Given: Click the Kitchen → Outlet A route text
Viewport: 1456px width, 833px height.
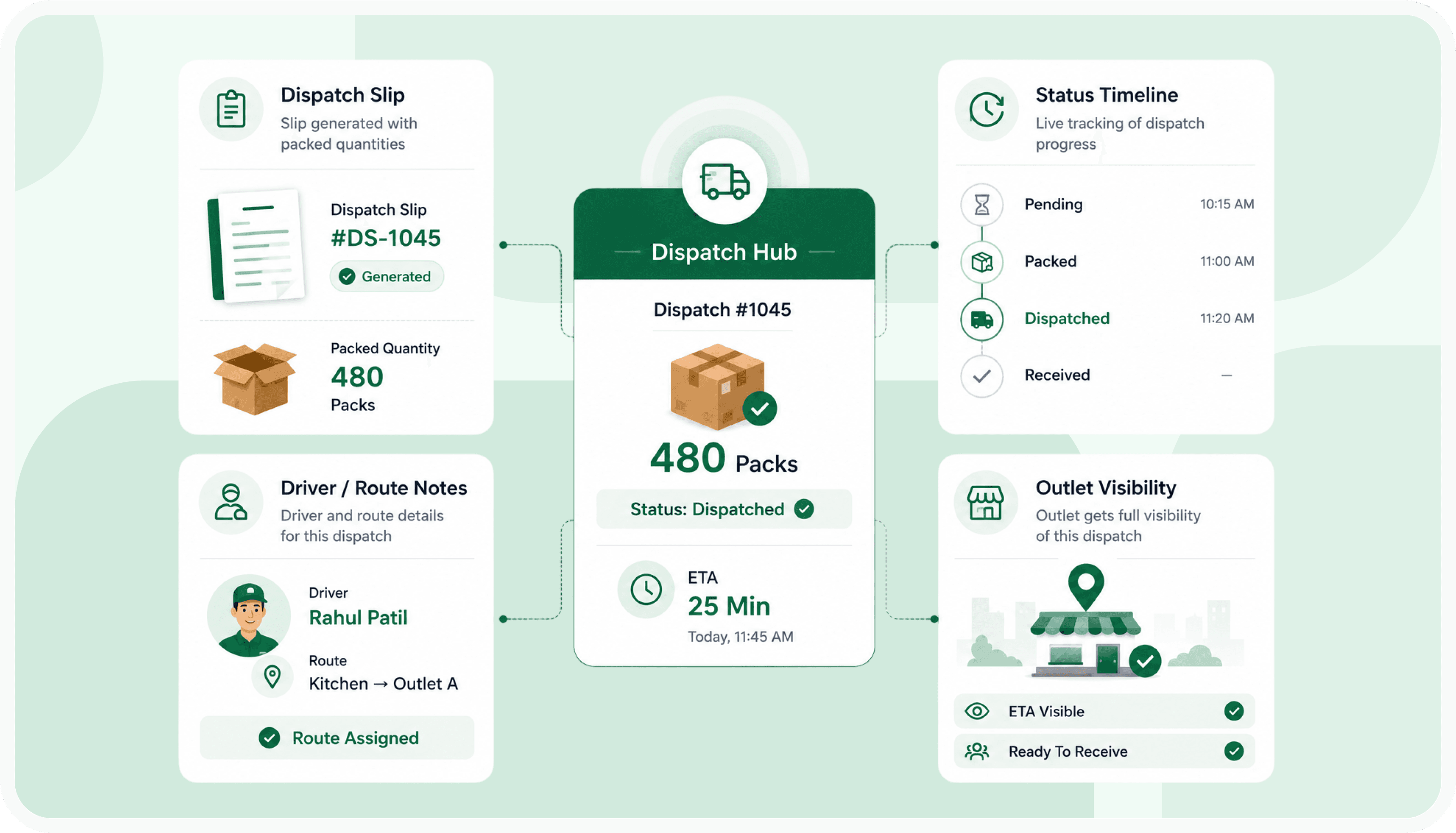Looking at the screenshot, I should point(383,684).
